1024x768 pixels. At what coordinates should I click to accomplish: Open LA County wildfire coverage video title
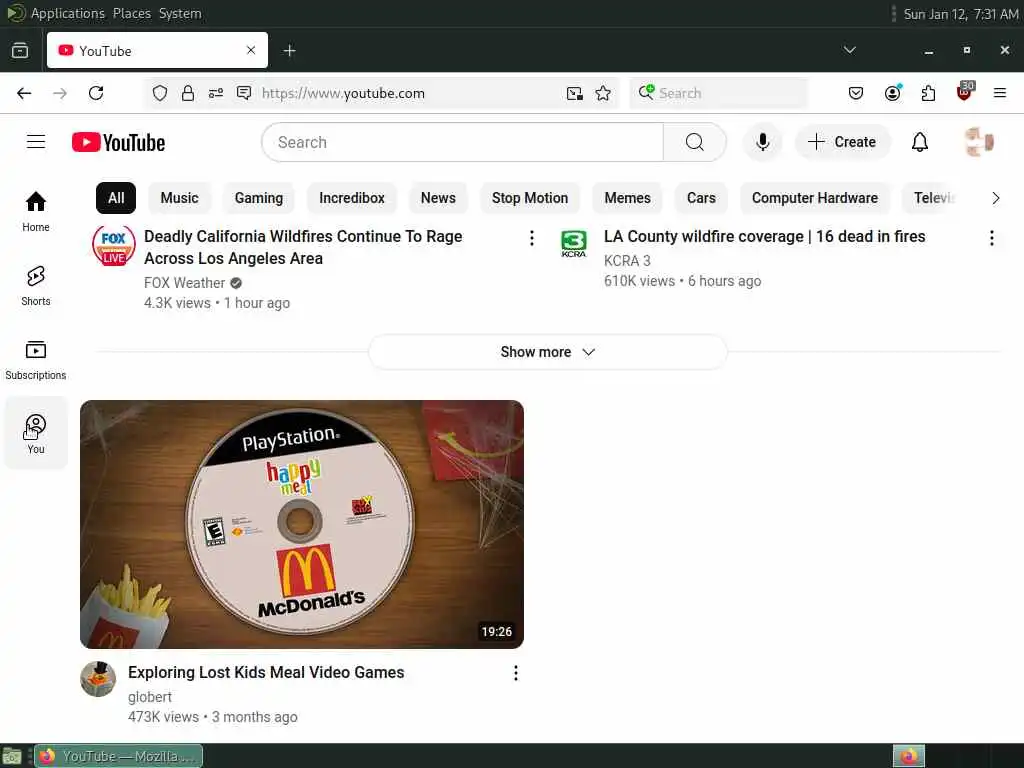point(764,236)
